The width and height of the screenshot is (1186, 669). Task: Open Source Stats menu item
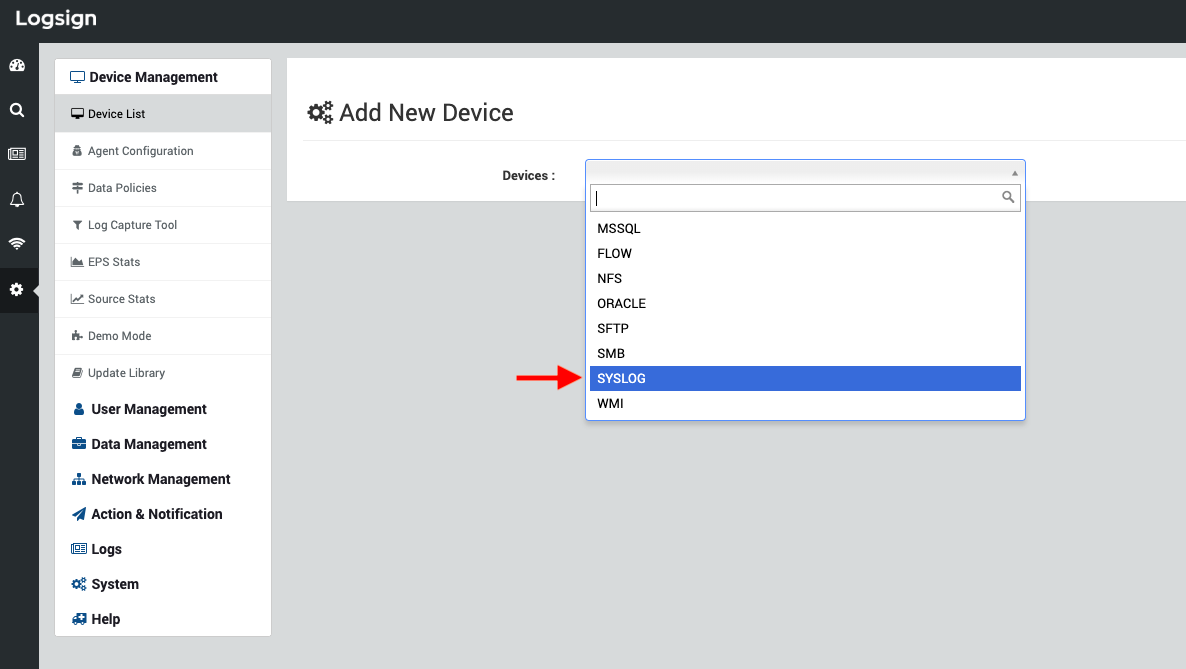pos(163,299)
